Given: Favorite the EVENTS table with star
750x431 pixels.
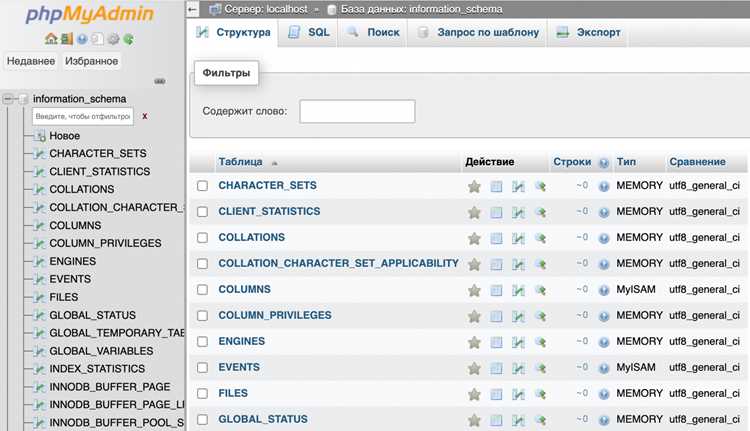Looking at the screenshot, I should click(x=474, y=368).
